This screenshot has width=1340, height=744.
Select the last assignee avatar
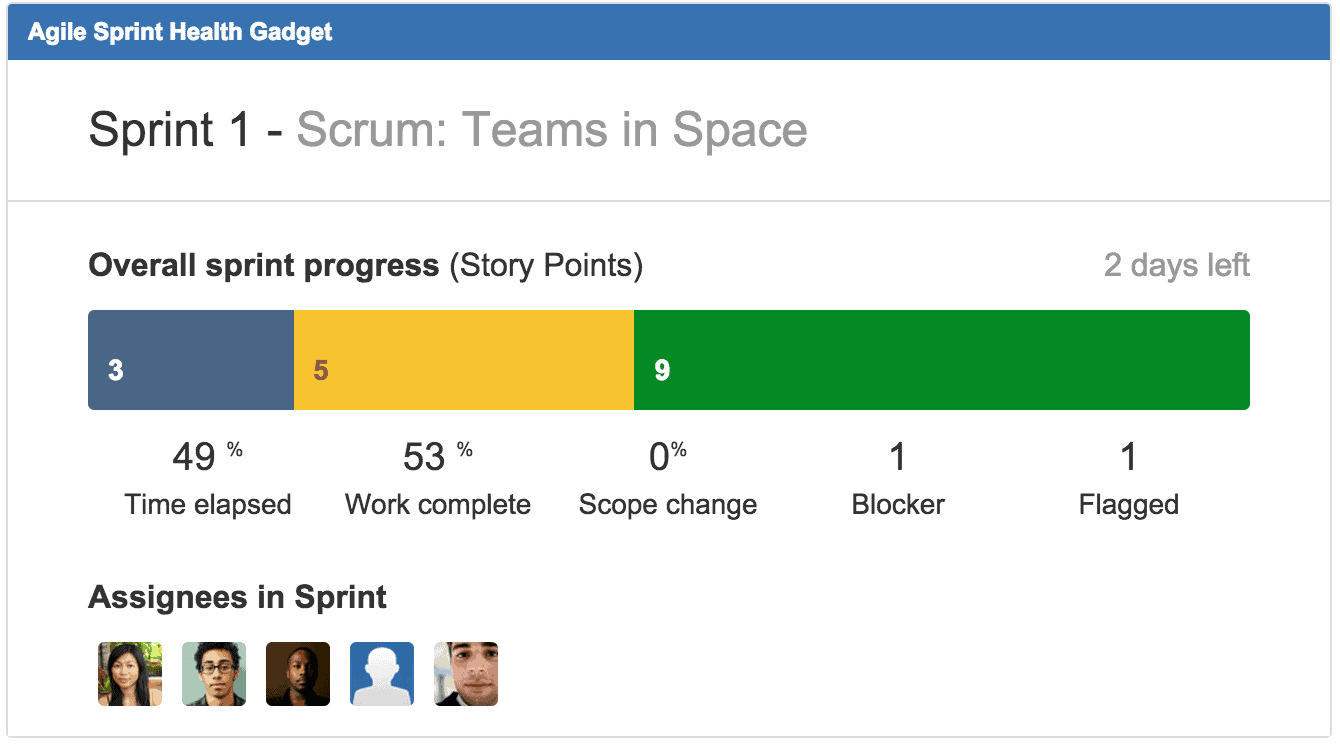tap(466, 674)
